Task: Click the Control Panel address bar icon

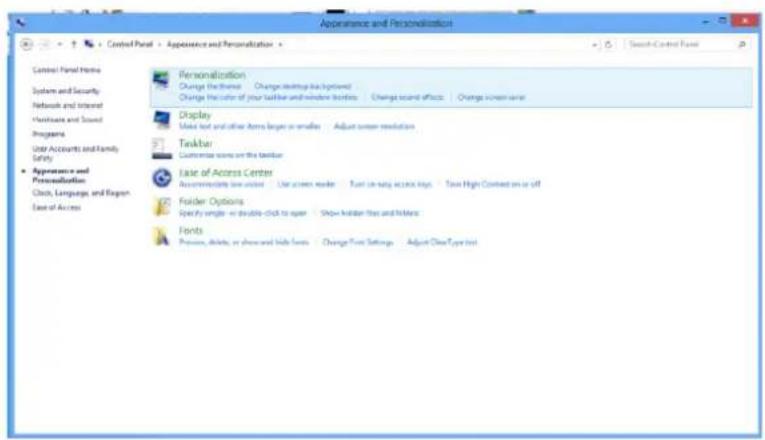Action: point(89,44)
